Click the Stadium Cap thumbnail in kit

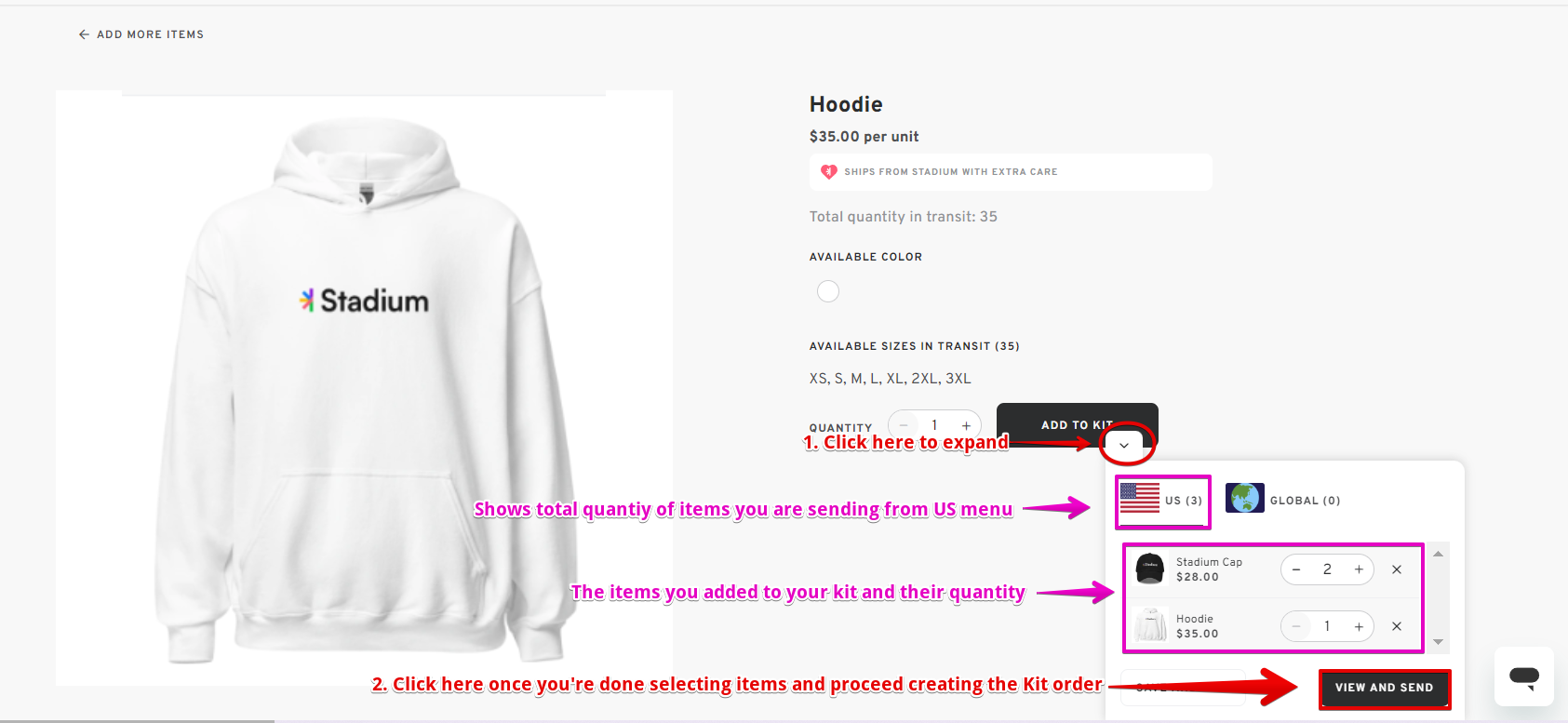1150,568
